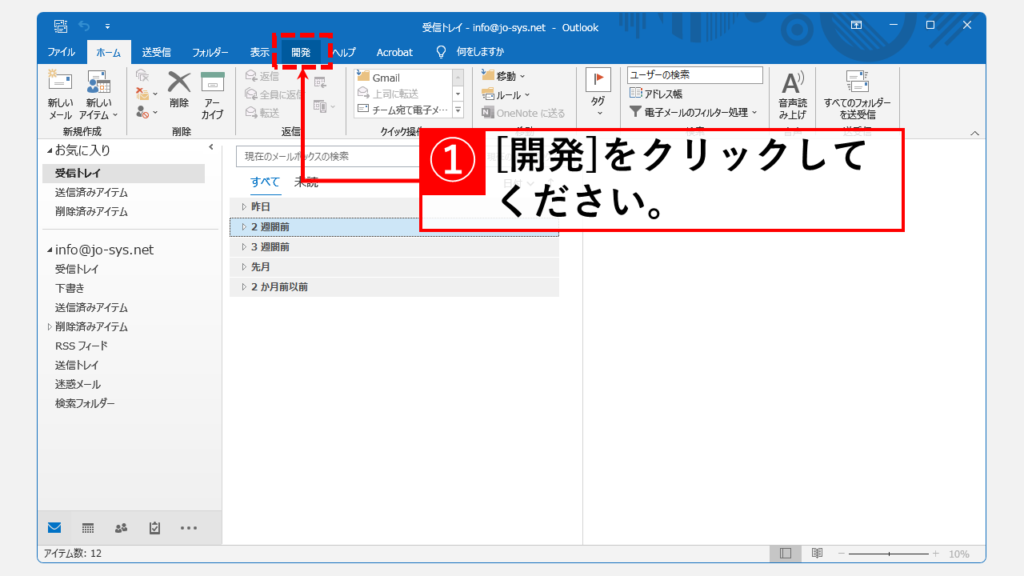Click the Delete (削除) icon in ribbon
1024x576 pixels.
tap(179, 84)
